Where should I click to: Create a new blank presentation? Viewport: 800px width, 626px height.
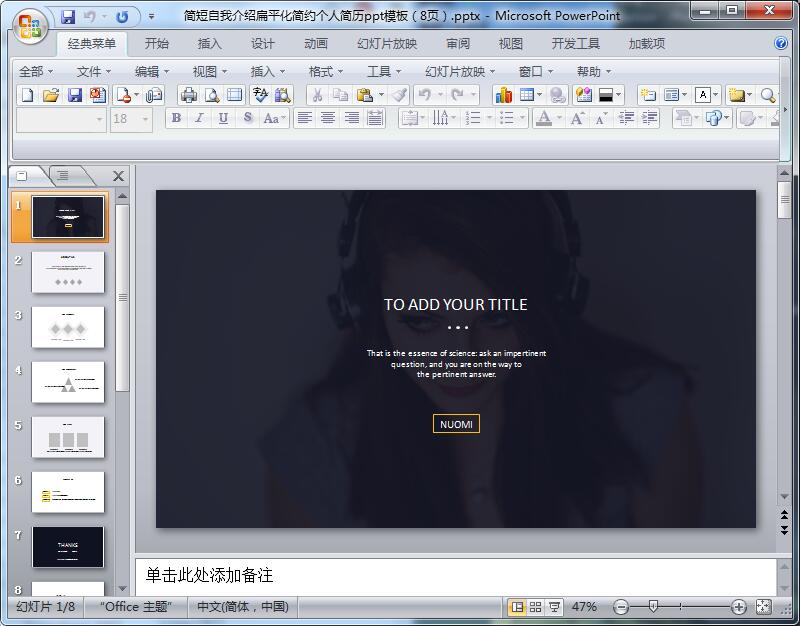pos(28,95)
